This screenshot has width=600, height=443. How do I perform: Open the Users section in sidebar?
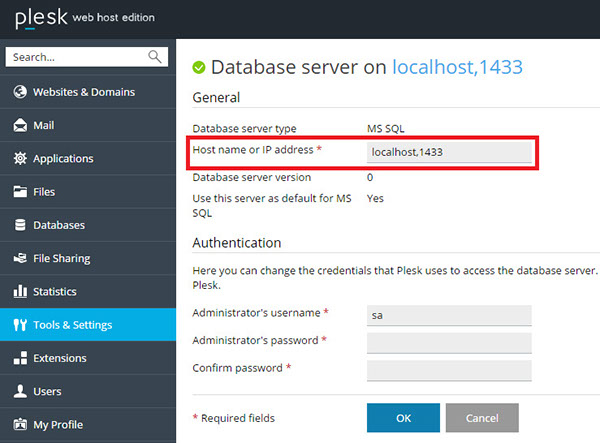[x=47, y=391]
